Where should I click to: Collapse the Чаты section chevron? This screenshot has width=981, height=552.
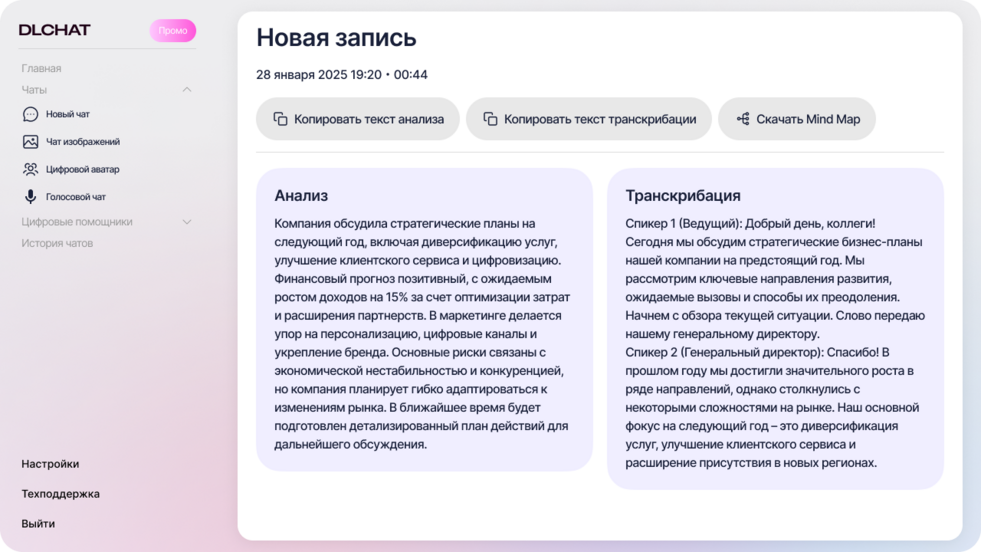(x=186, y=90)
